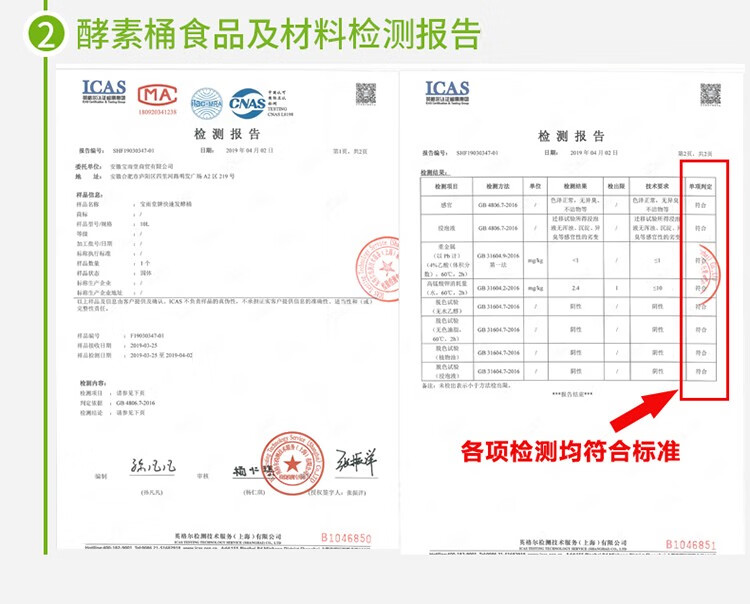Screen dimensions: 750x604
Task: Click the red round stamp beside the signatures
Action: 292,463
